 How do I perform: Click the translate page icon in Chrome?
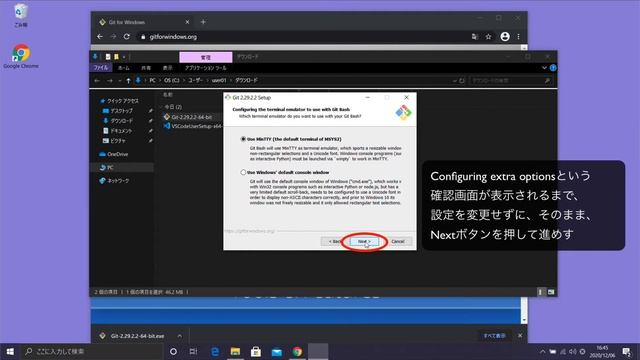(474, 37)
